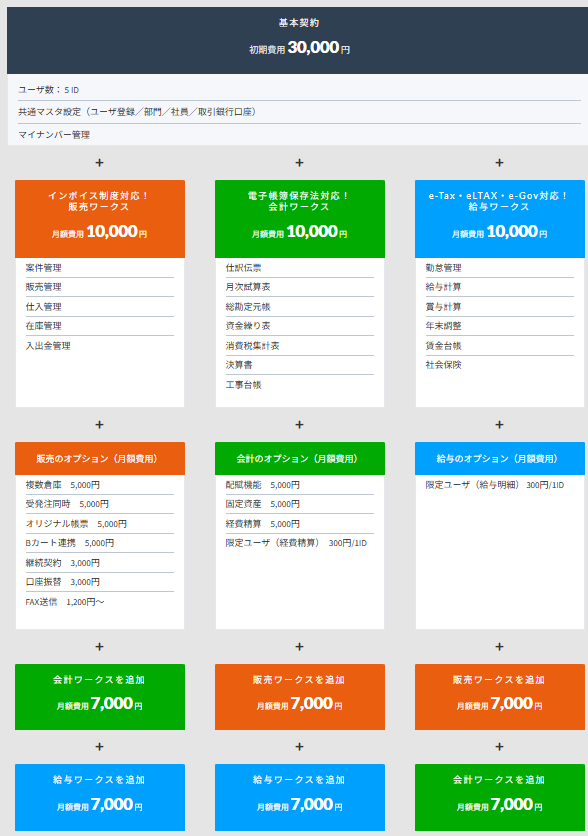This screenshot has width=588, height=836.
Task: Select the 複数倉庫 5,000円 option row
Action: coord(100,485)
